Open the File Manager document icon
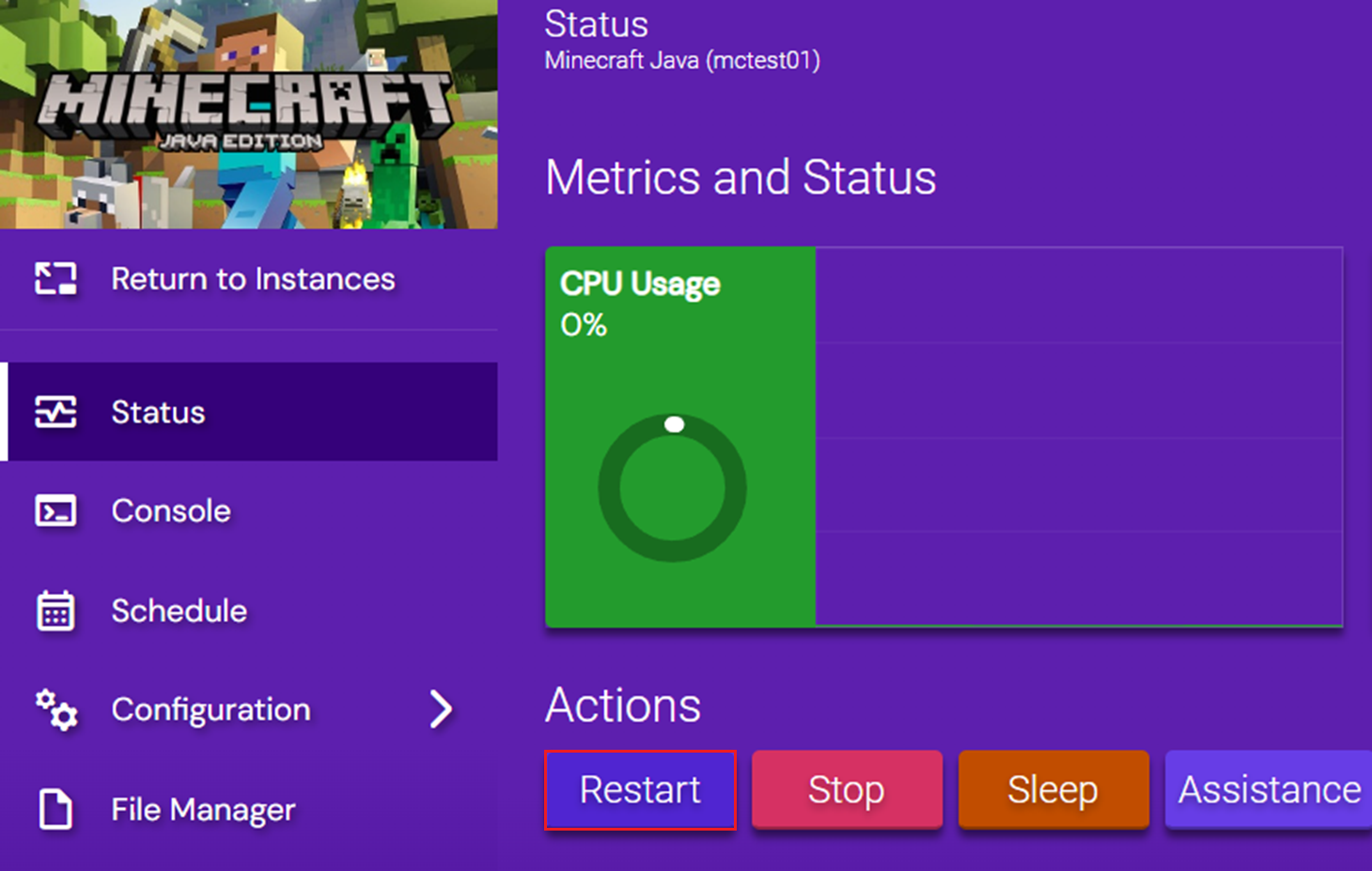The height and width of the screenshot is (871, 1372). click(55, 809)
